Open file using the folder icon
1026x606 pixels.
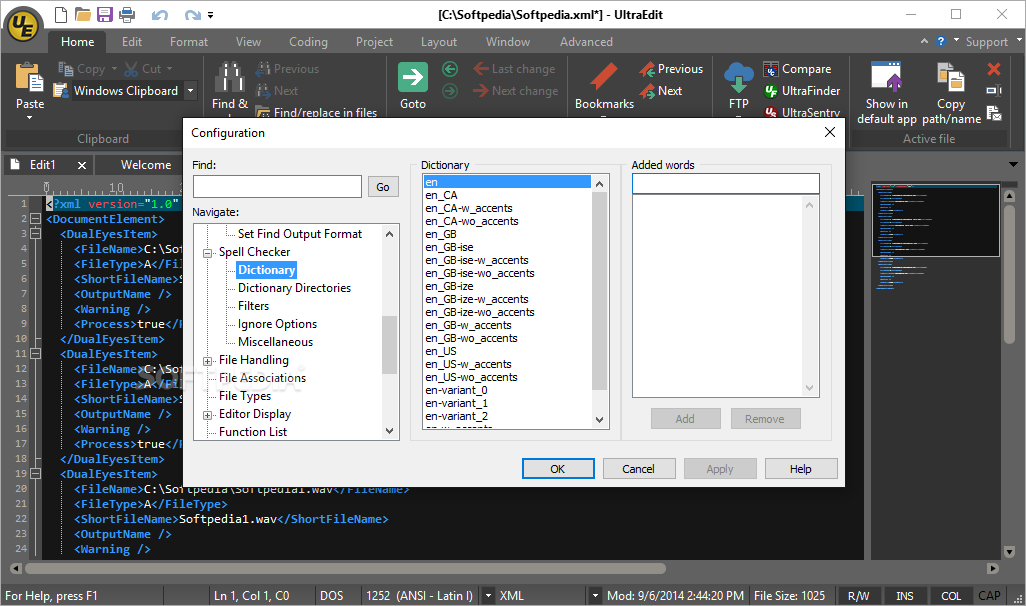(x=82, y=14)
